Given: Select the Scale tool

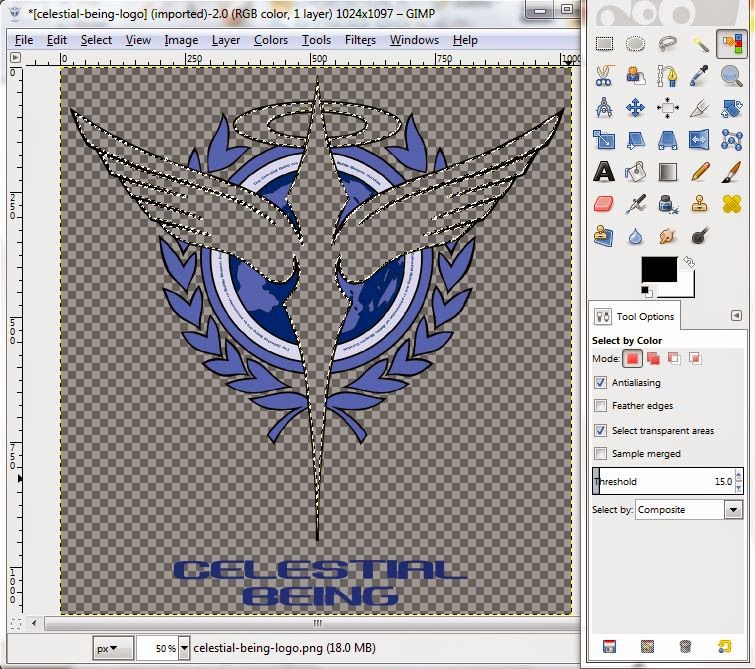Looking at the screenshot, I should (x=604, y=140).
